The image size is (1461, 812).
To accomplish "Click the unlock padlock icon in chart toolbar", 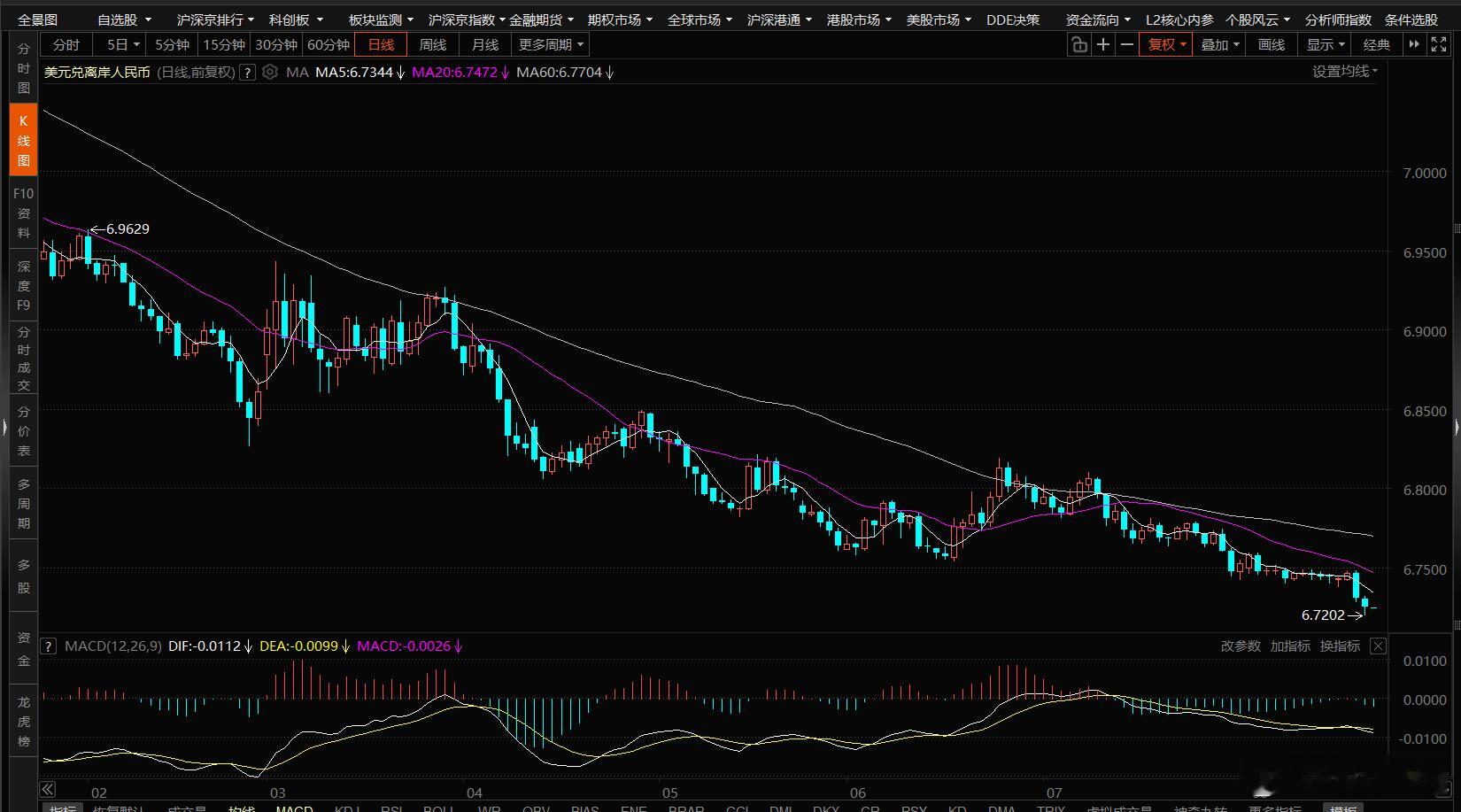I will [x=1078, y=44].
